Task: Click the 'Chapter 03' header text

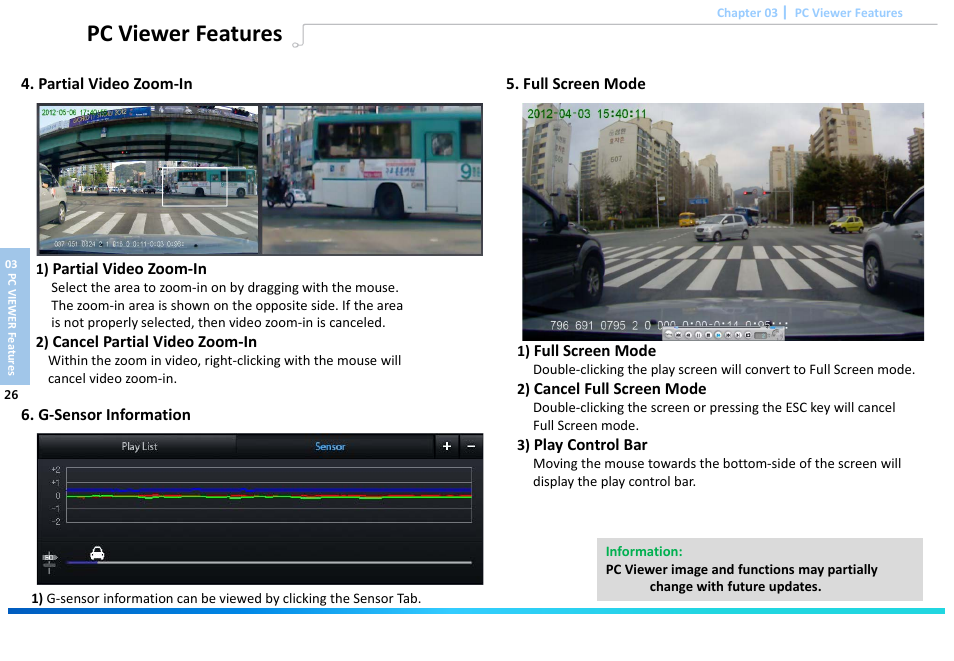Action: pyautogui.click(x=747, y=13)
